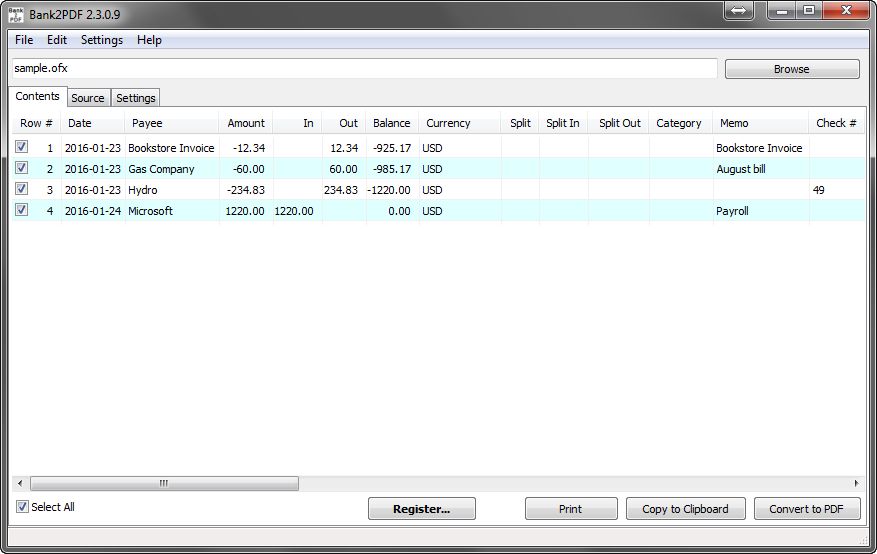Uncheck row 4 Microsoft checkbox

(x=21, y=210)
